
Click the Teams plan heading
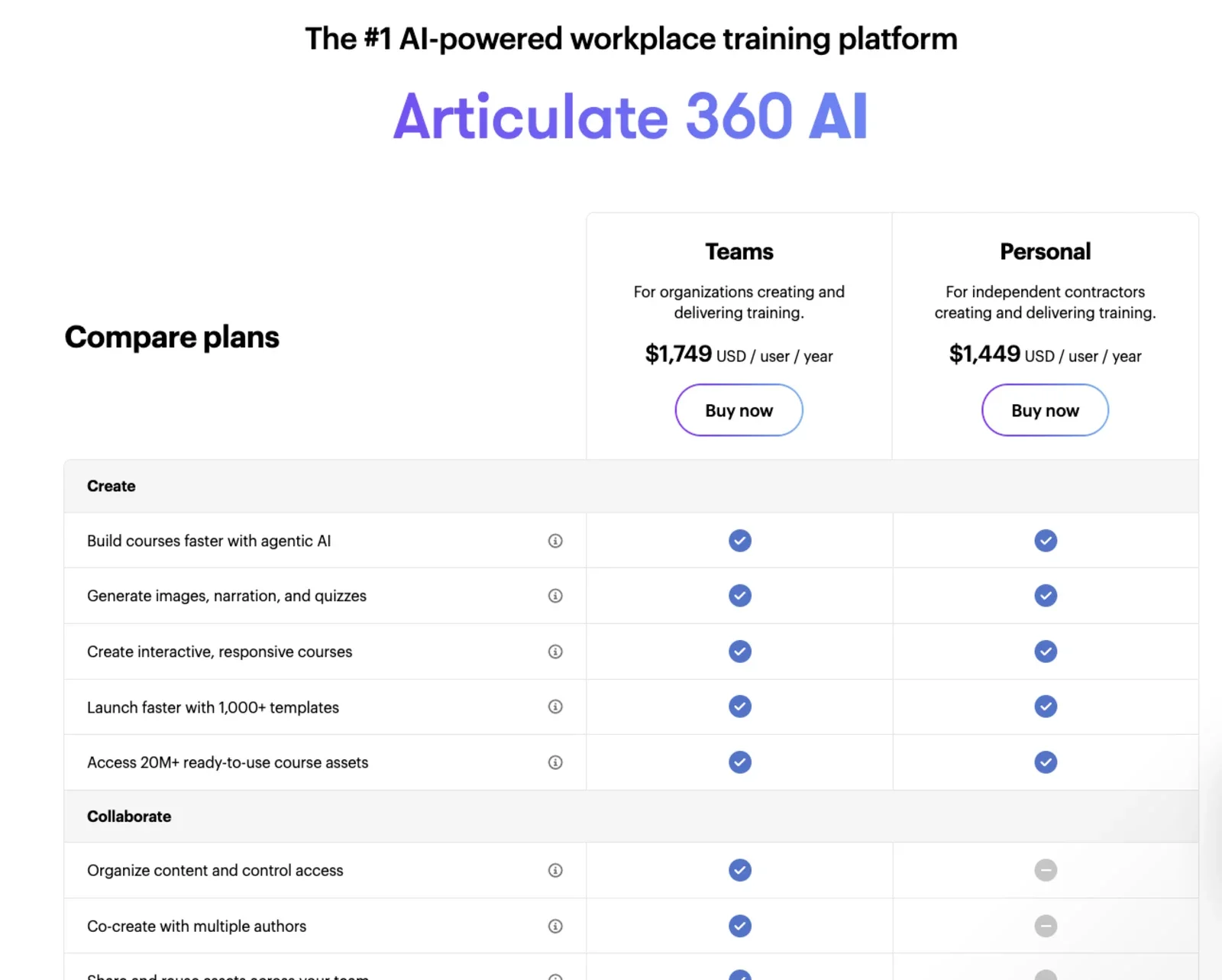[x=739, y=251]
